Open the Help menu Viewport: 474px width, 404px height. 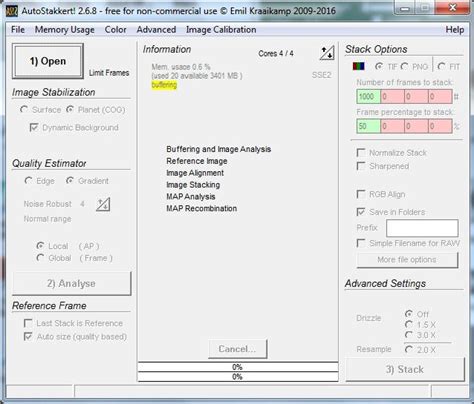455,30
